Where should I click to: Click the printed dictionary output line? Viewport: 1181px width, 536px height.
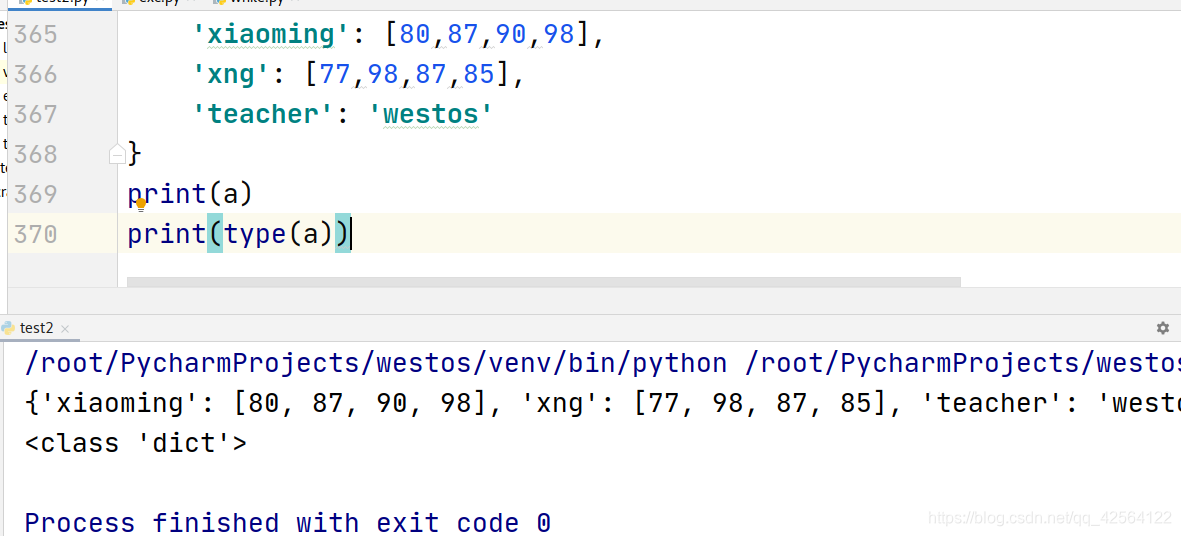[x=602, y=404]
